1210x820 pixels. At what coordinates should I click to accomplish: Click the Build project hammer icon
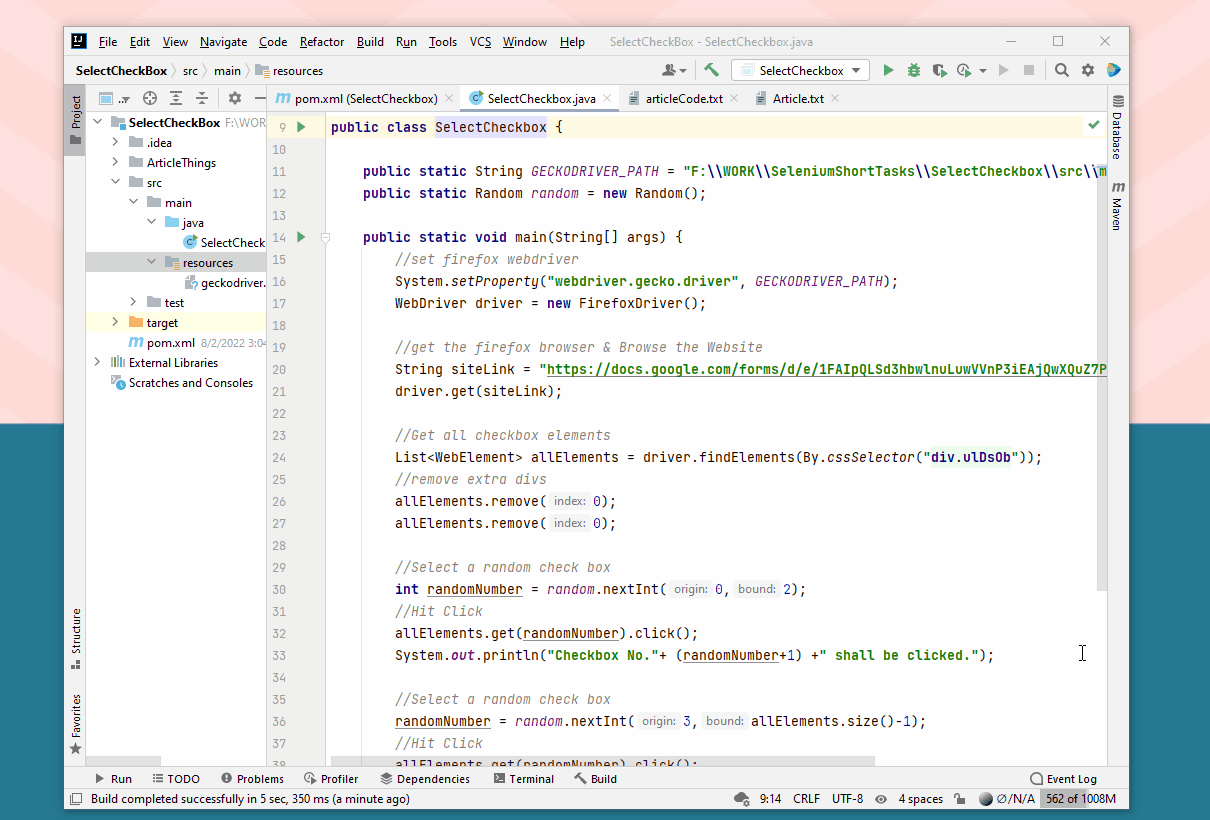tap(712, 70)
